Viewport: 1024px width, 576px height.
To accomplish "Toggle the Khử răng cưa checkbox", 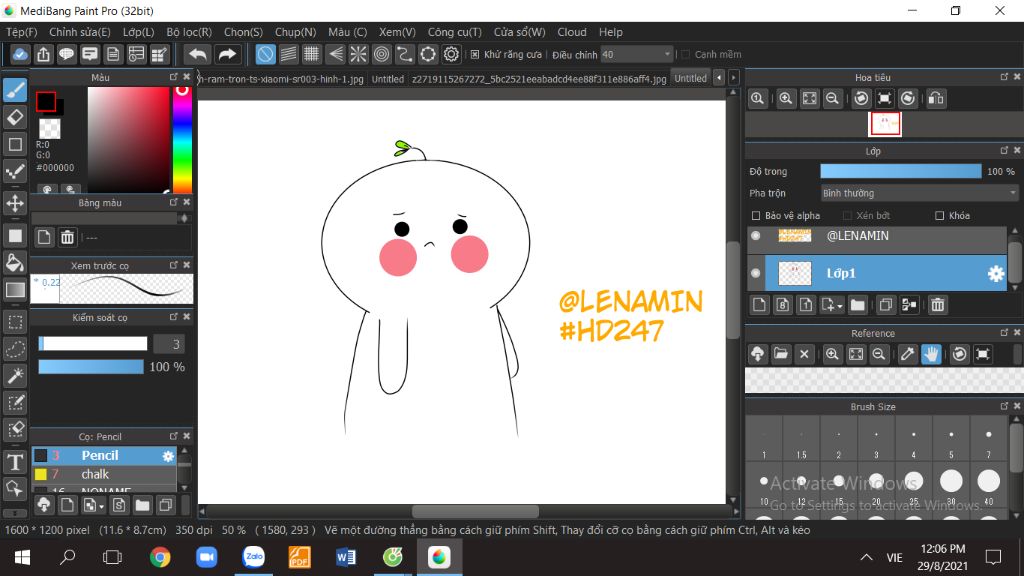I will point(475,55).
